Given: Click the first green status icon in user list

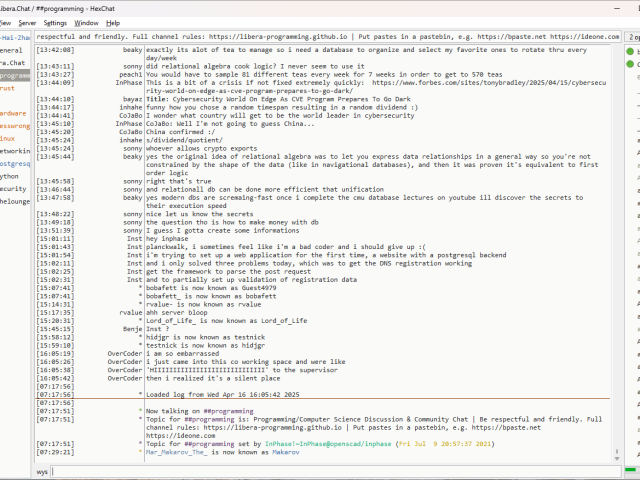Looking at the screenshot, I should point(631,50).
